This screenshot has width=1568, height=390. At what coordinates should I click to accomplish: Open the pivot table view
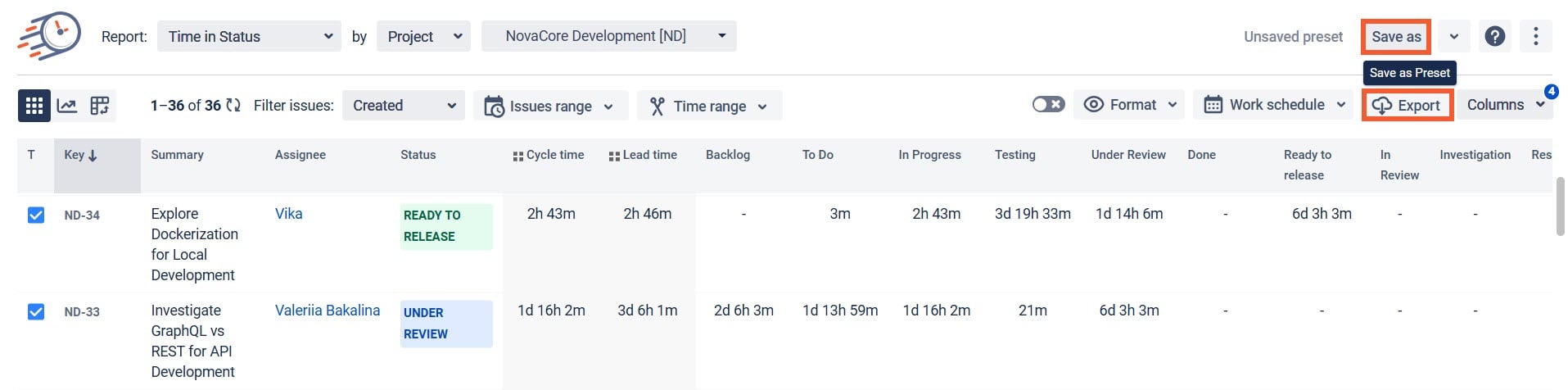100,106
